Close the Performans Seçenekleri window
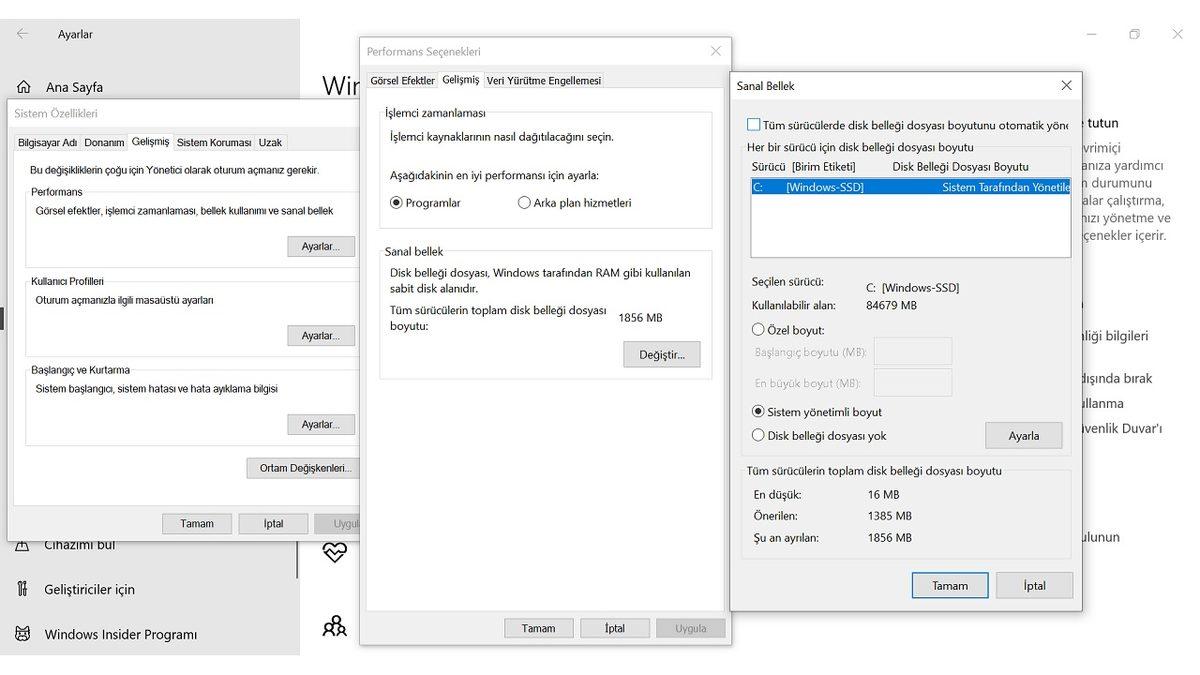Image resolution: width=1200 pixels, height=675 pixels. click(715, 51)
